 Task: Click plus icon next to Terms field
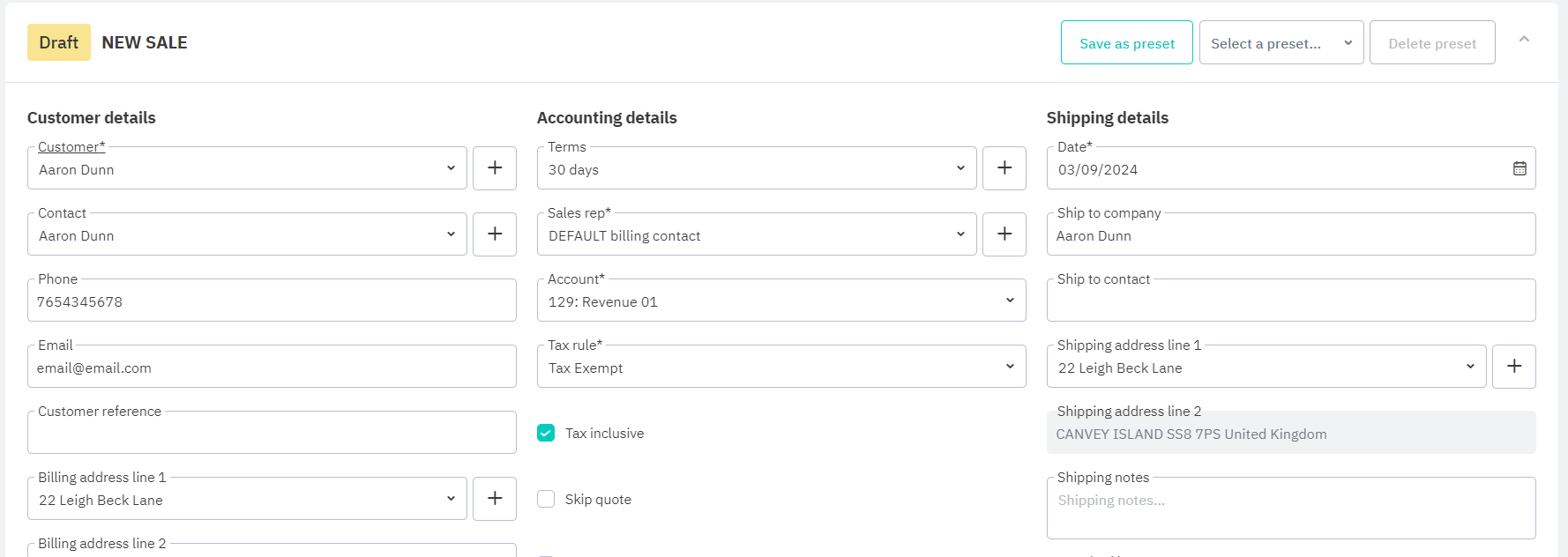click(1004, 168)
